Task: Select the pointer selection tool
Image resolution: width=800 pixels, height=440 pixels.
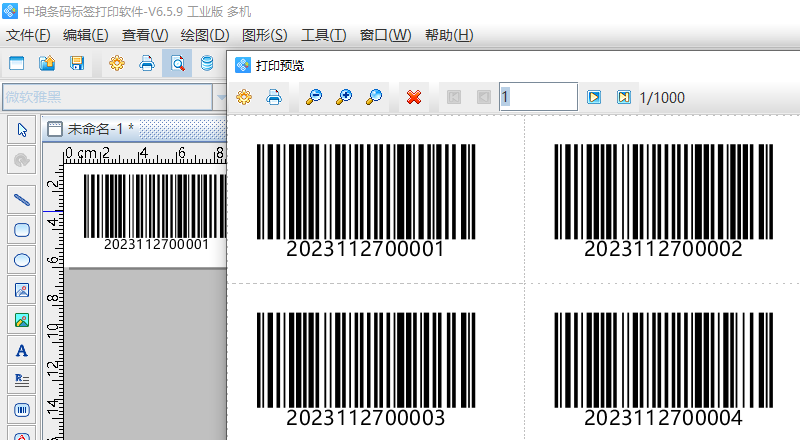Action: [21, 130]
